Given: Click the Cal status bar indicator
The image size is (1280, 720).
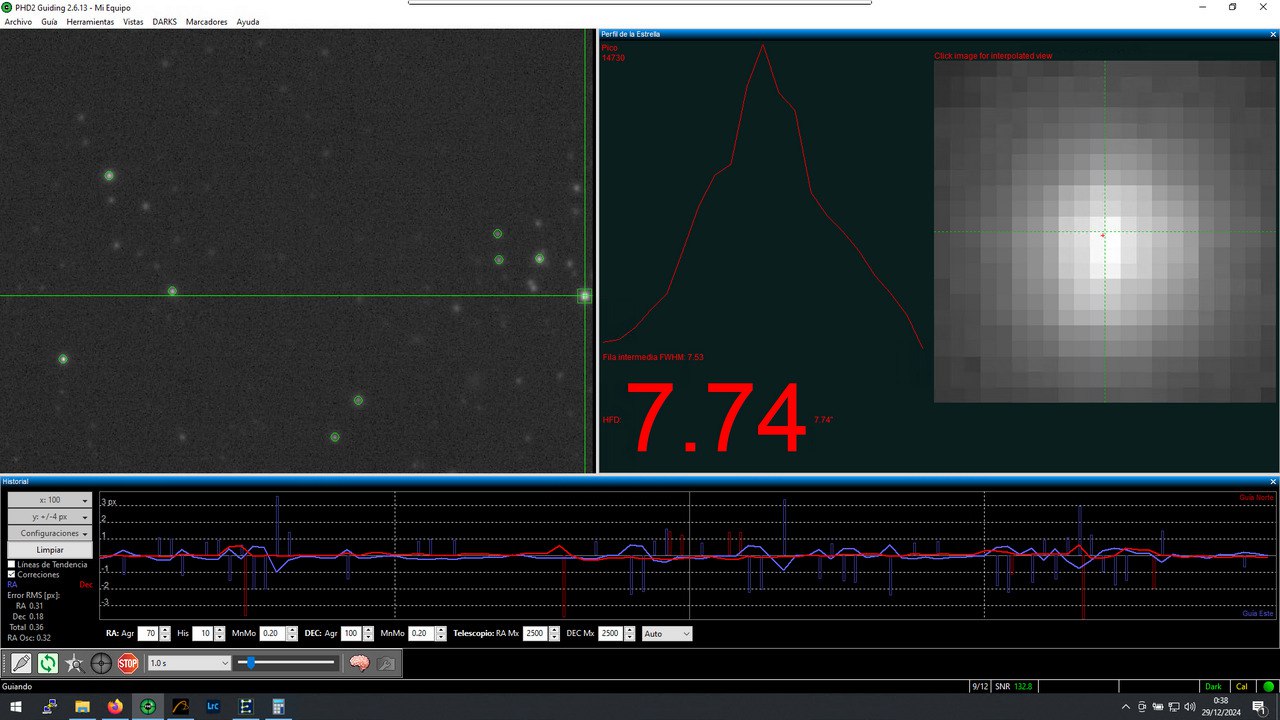Looking at the screenshot, I should point(1242,687).
